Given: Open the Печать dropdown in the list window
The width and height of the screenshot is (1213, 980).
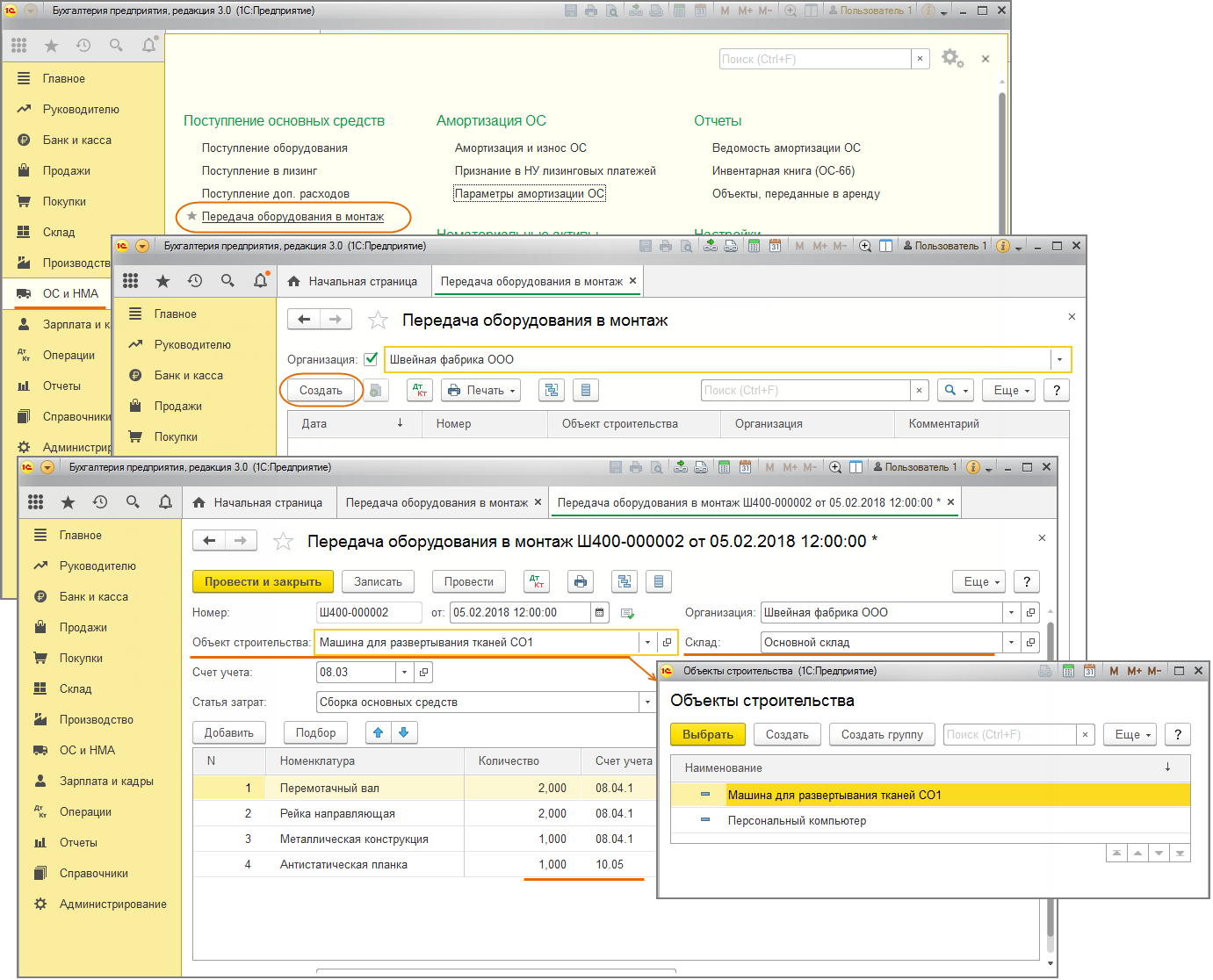Looking at the screenshot, I should coord(481,391).
